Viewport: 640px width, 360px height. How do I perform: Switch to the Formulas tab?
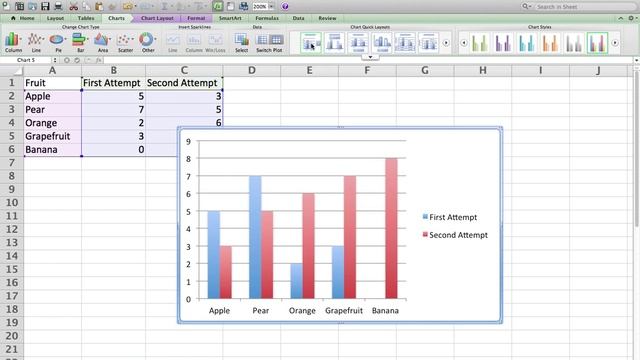(267, 18)
